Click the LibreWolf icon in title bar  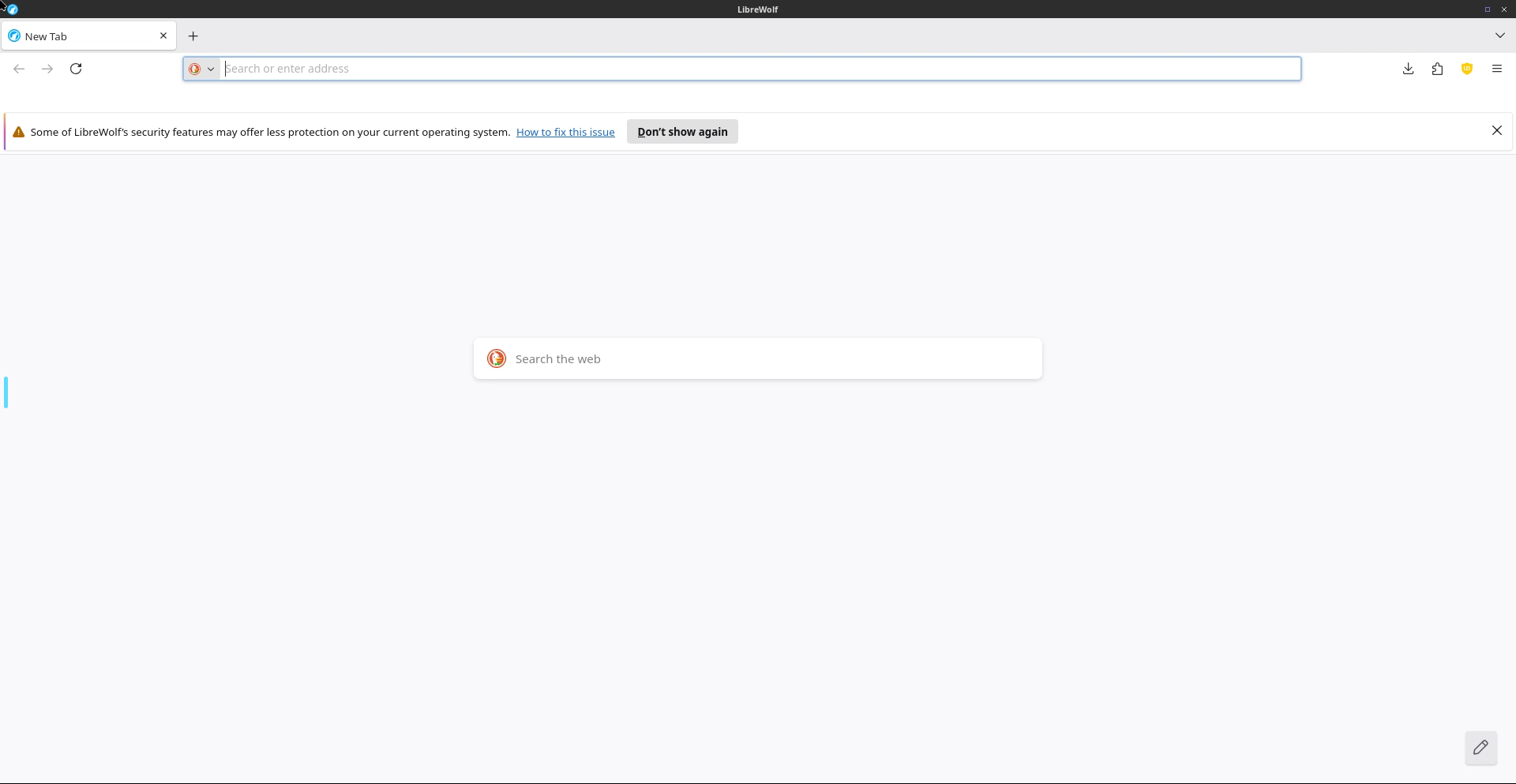(x=13, y=9)
